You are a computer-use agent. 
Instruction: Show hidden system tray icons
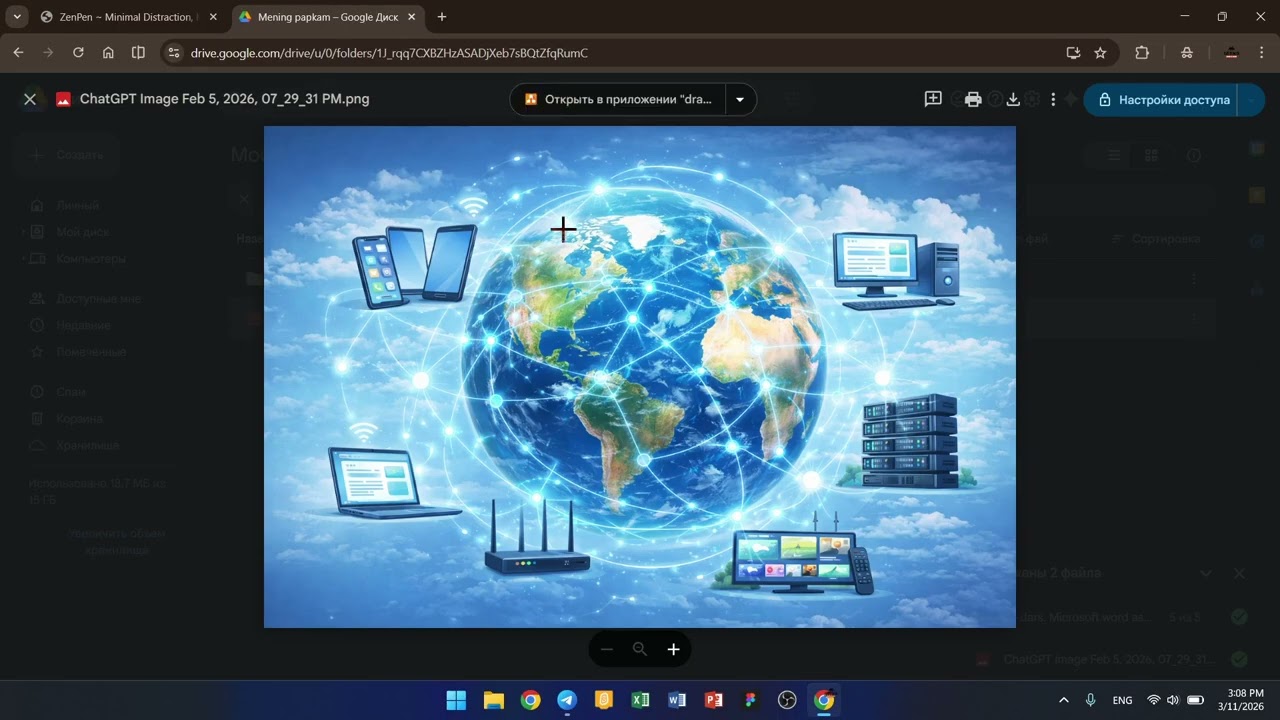pyautogui.click(x=1063, y=700)
